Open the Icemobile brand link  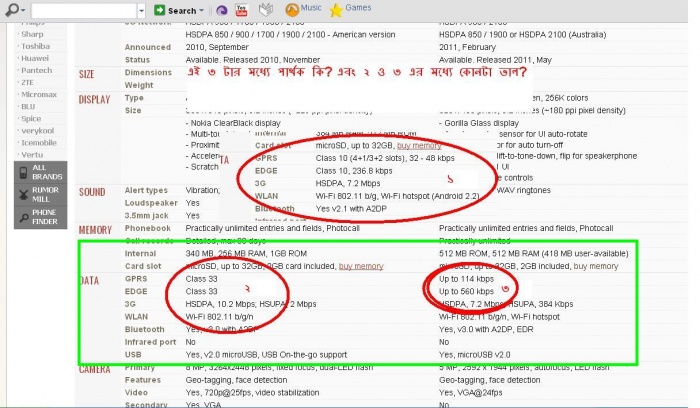pyautogui.click(x=39, y=143)
